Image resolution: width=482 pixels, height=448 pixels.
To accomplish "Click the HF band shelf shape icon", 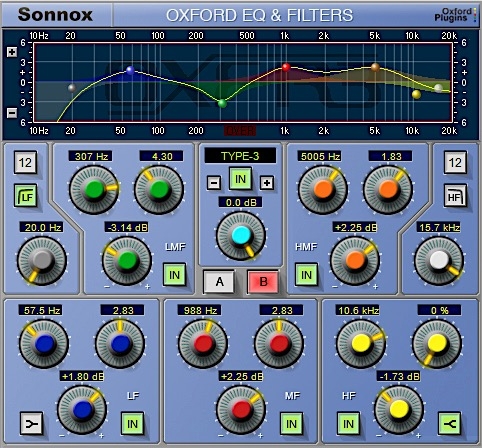I will coord(450,424).
